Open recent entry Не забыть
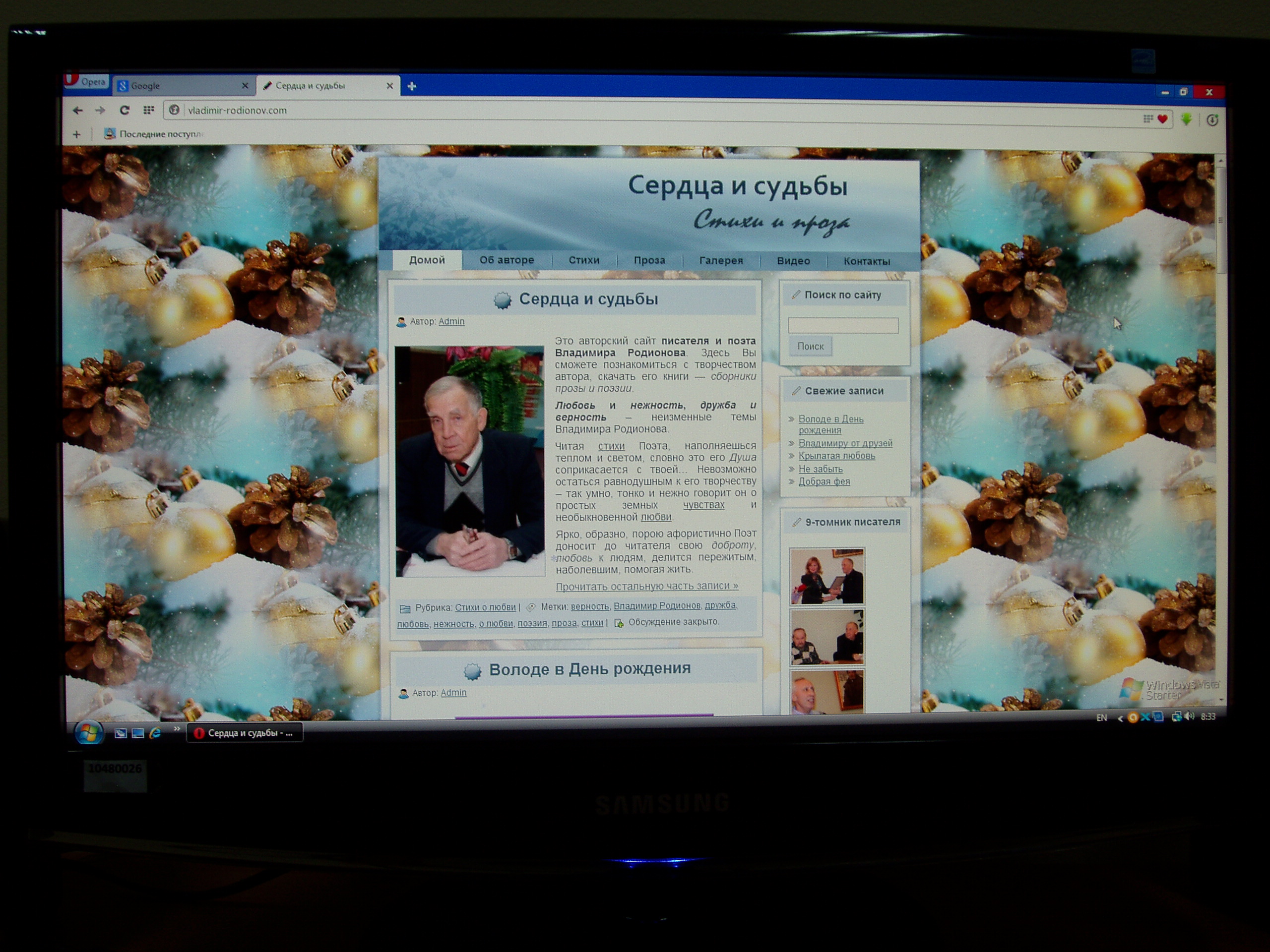1270x952 pixels. click(x=821, y=469)
